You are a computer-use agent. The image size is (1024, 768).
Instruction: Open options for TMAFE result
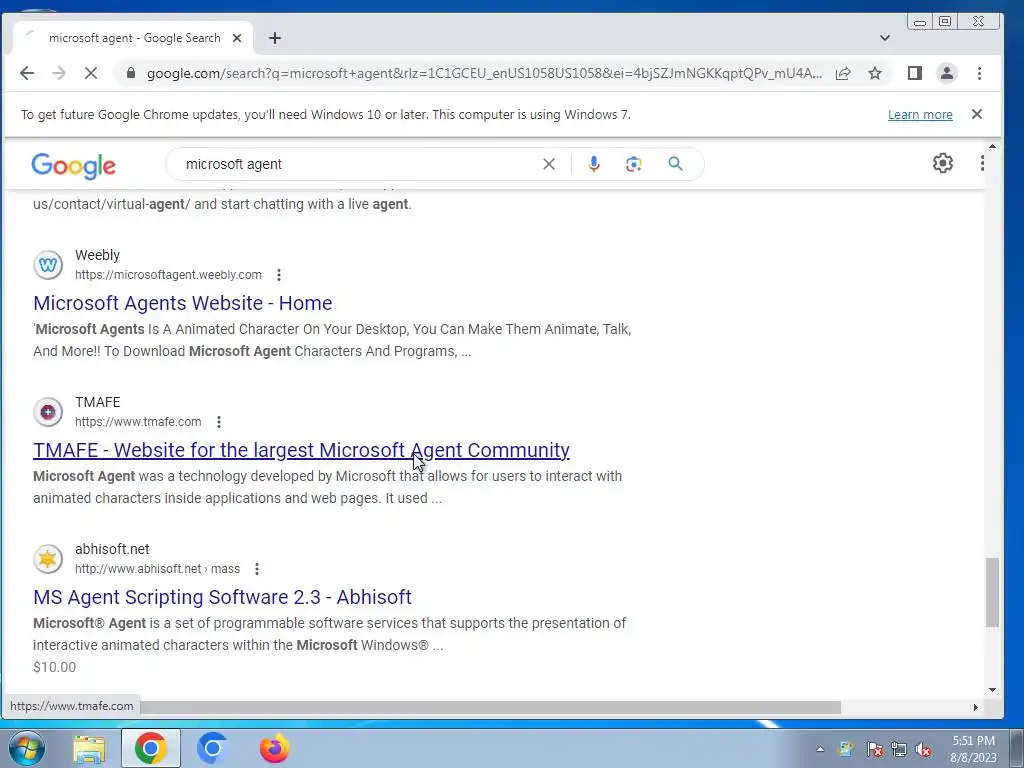coord(219,422)
